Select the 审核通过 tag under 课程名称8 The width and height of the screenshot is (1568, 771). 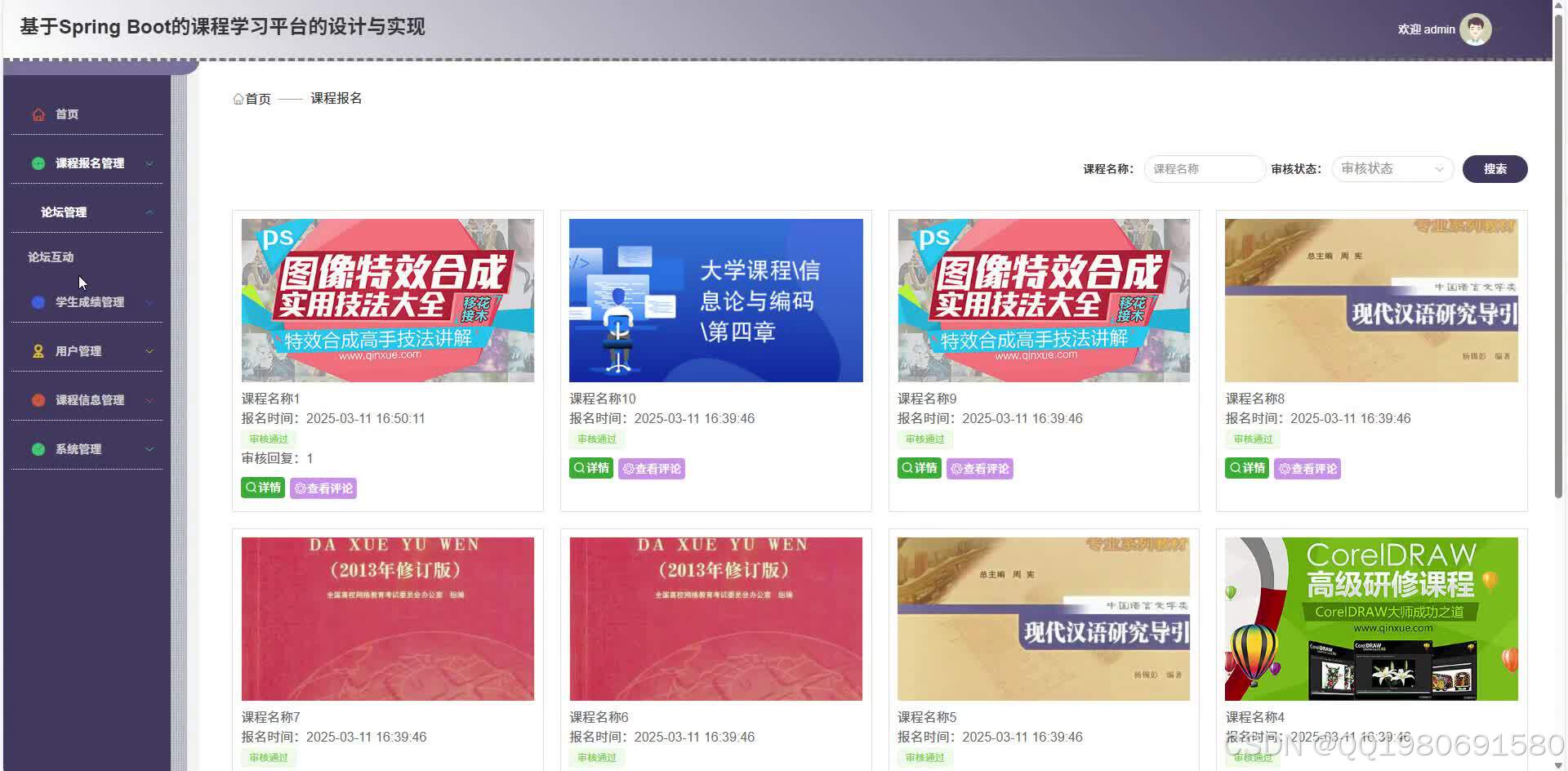pos(1251,439)
